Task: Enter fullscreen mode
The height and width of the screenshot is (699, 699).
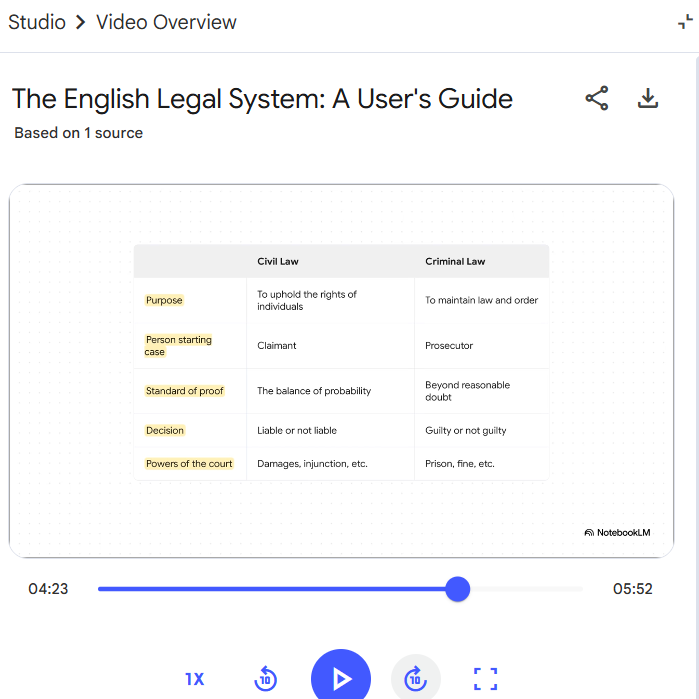Action: pos(485,679)
